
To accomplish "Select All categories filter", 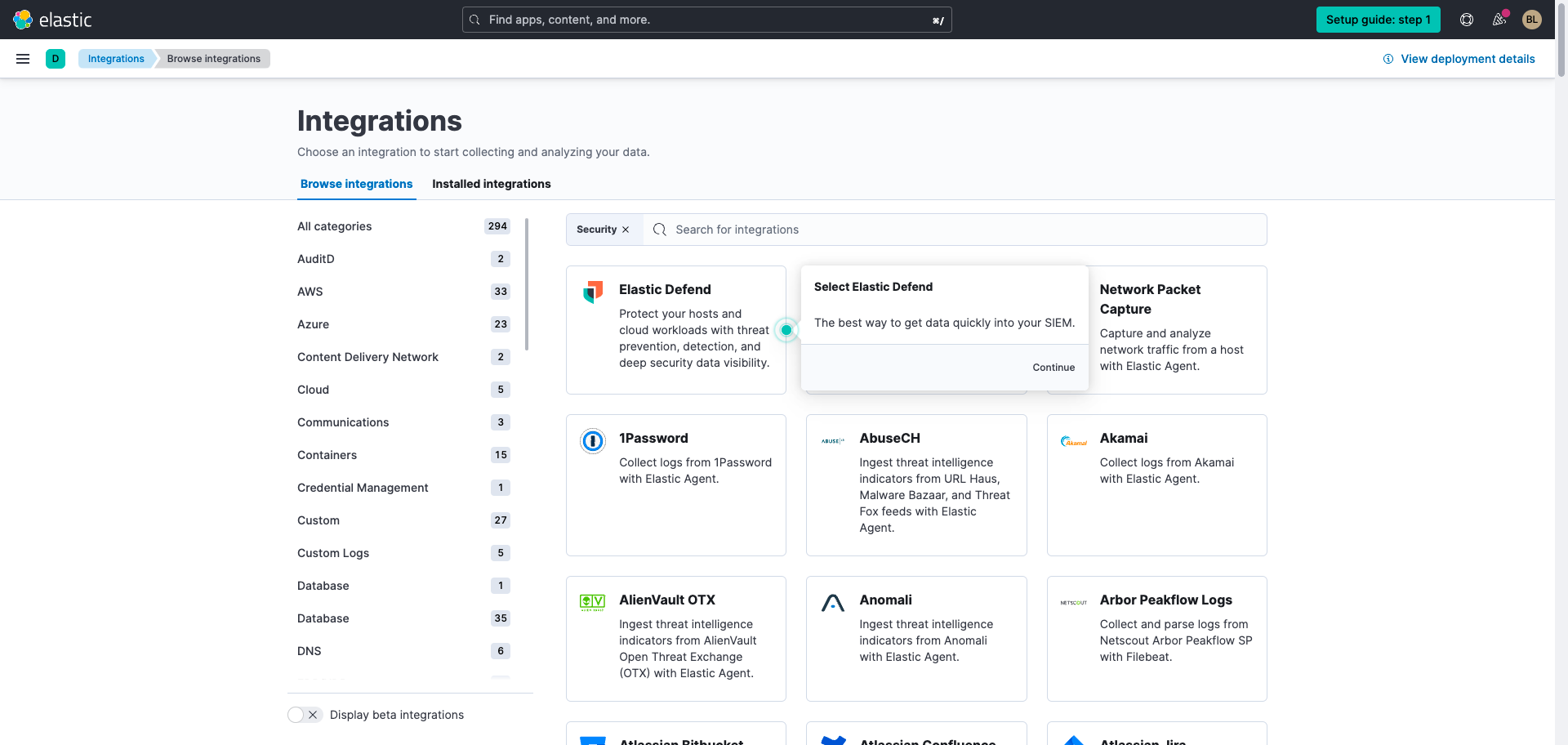I will click(403, 226).
